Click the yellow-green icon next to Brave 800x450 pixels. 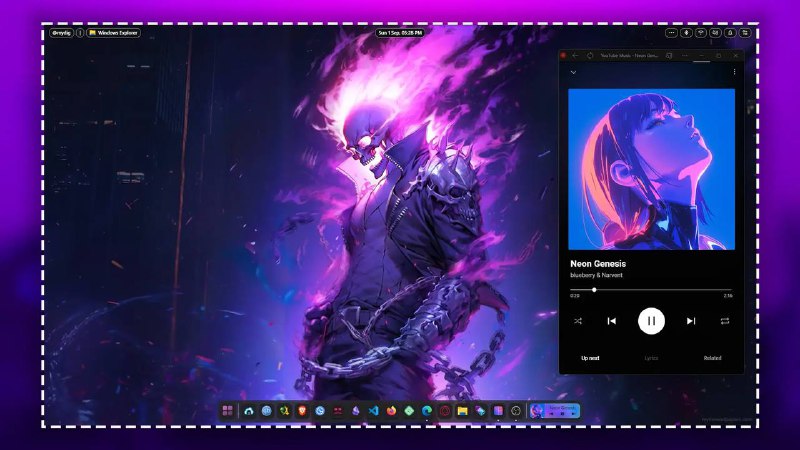pos(284,411)
